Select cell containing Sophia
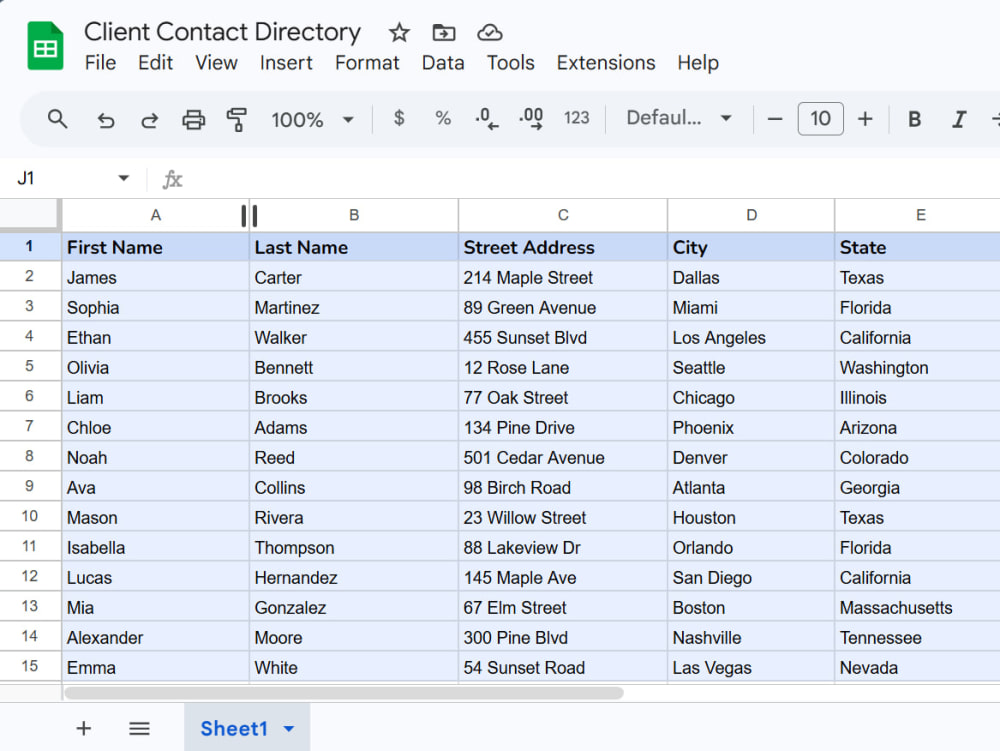 (x=155, y=307)
